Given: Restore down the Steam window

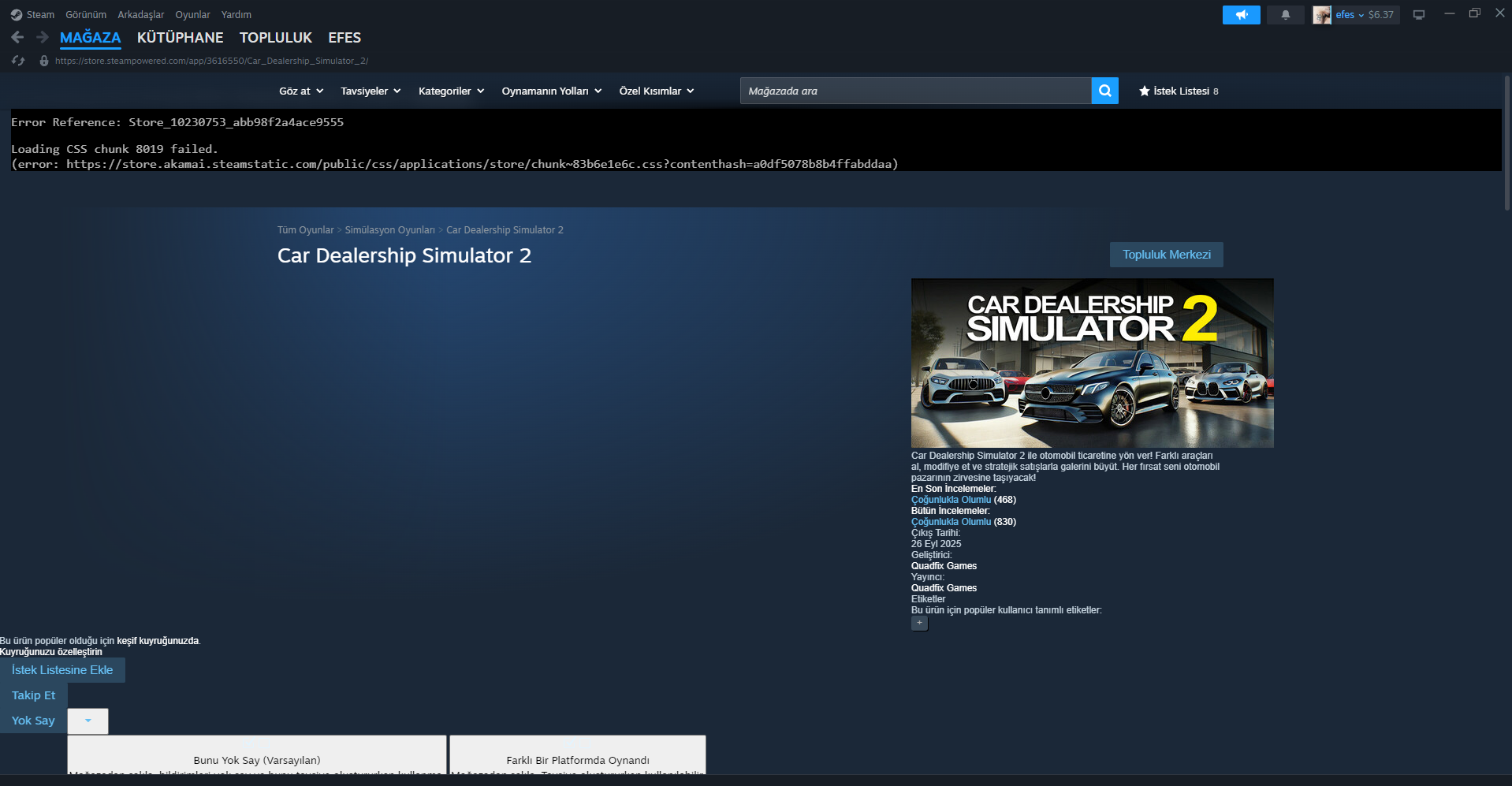Looking at the screenshot, I should pyautogui.click(x=1474, y=13).
